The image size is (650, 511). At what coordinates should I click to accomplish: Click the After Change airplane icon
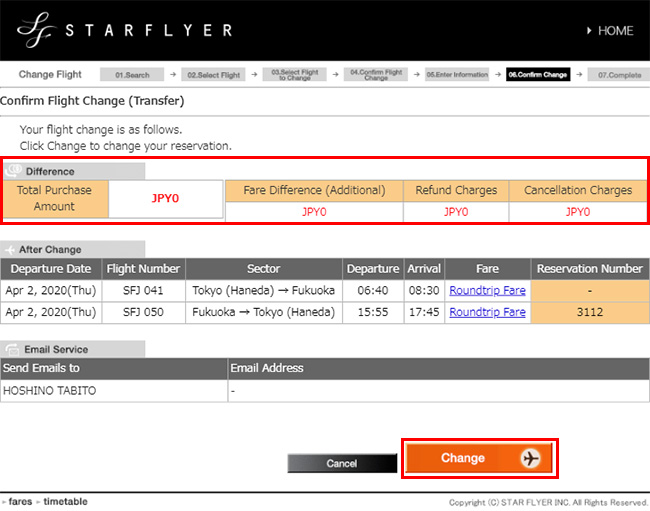[11, 249]
